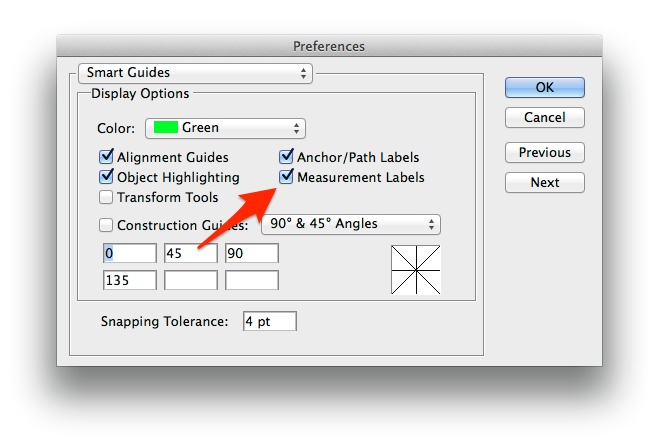Viewport: 659px width, 445px height.
Task: Uncheck Object Highlighting
Action: pos(106,176)
